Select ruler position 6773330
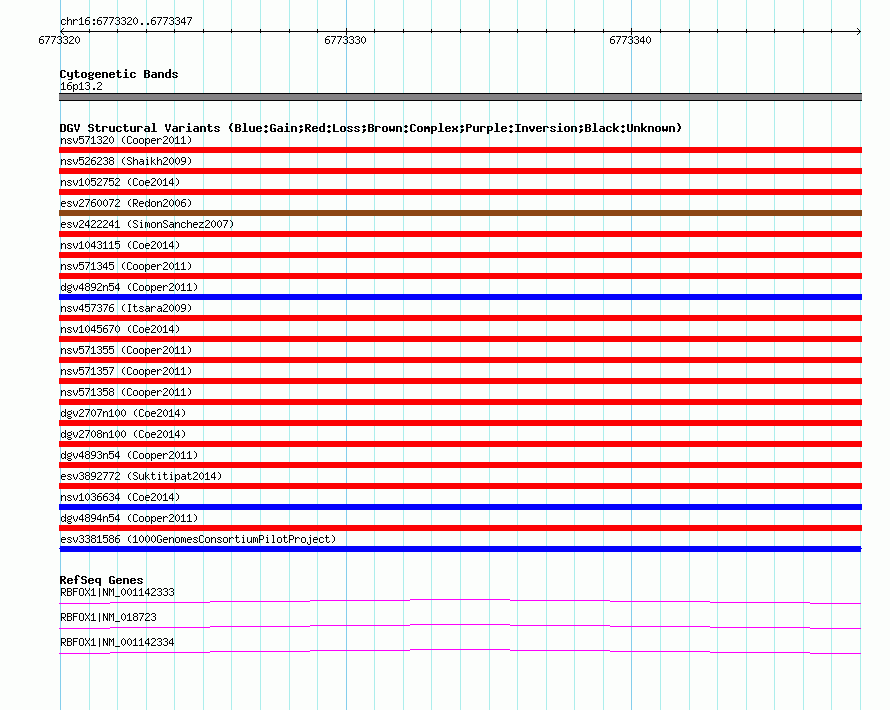 coord(345,40)
